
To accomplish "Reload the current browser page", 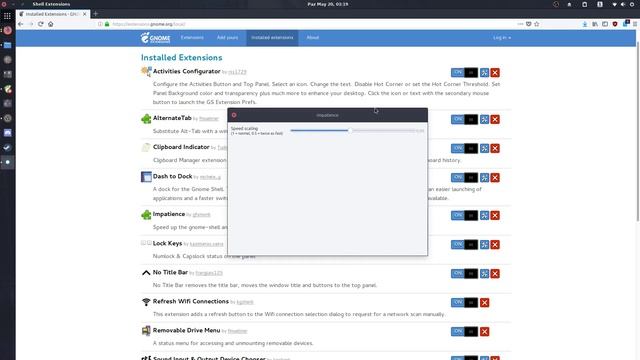I will pos(40,24).
